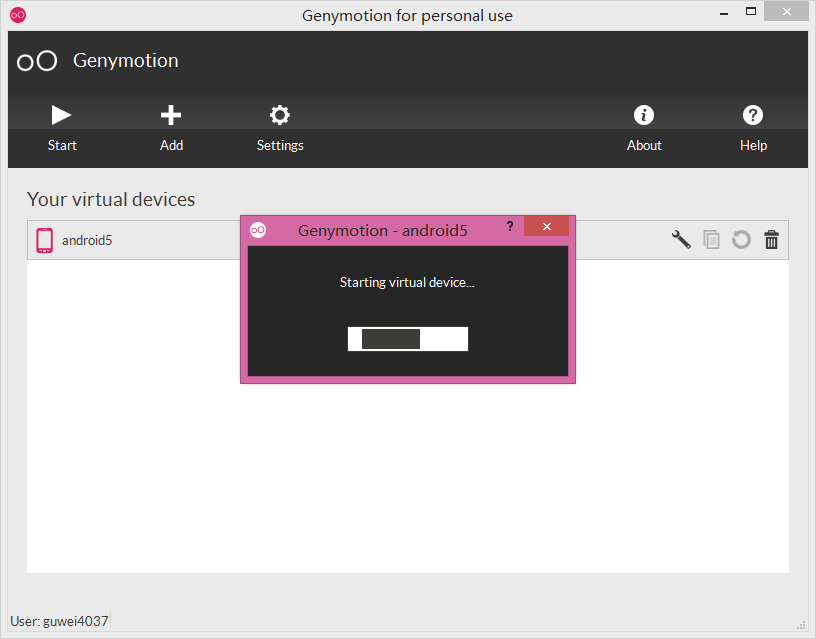The height and width of the screenshot is (639, 816).
Task: Open the Help question mark icon
Action: pyautogui.click(x=753, y=115)
